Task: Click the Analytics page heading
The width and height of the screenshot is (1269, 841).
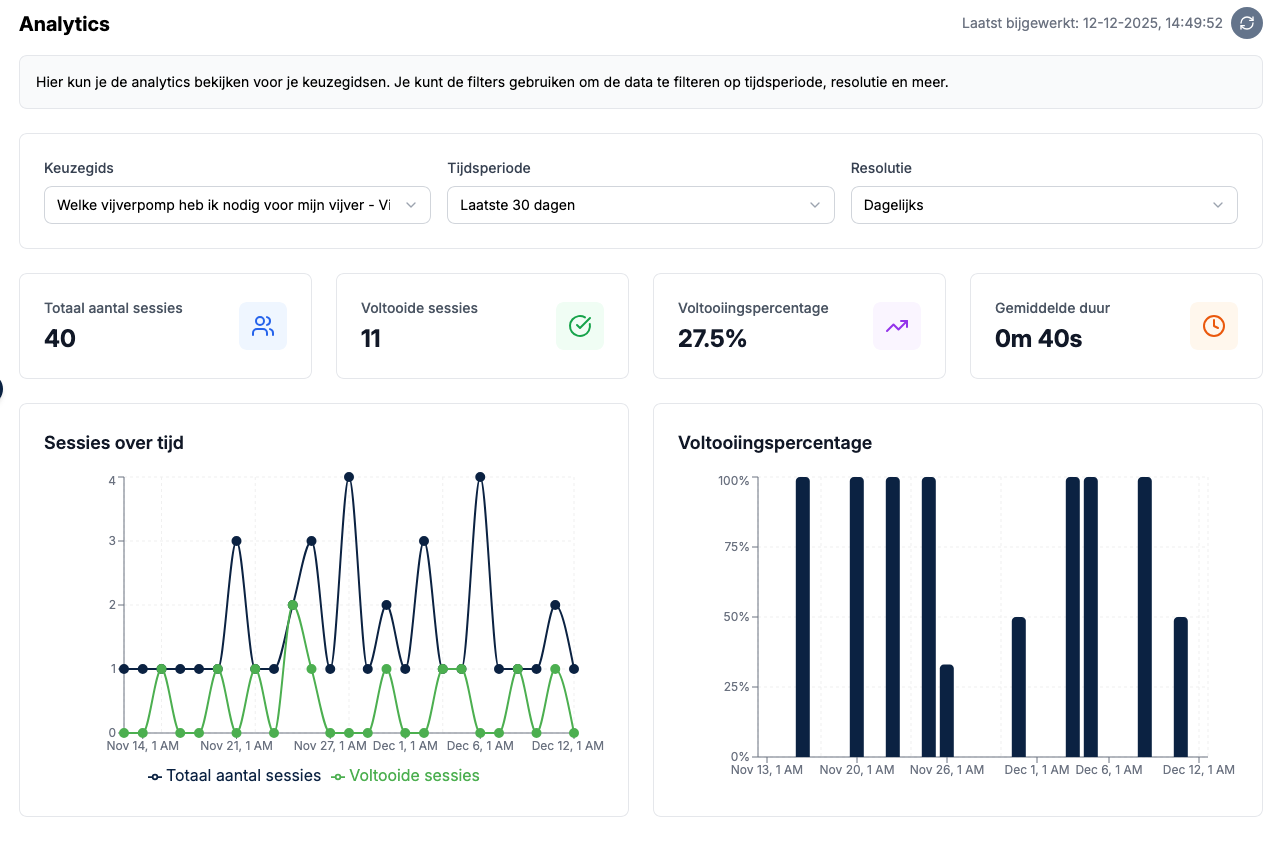Action: 64,24
